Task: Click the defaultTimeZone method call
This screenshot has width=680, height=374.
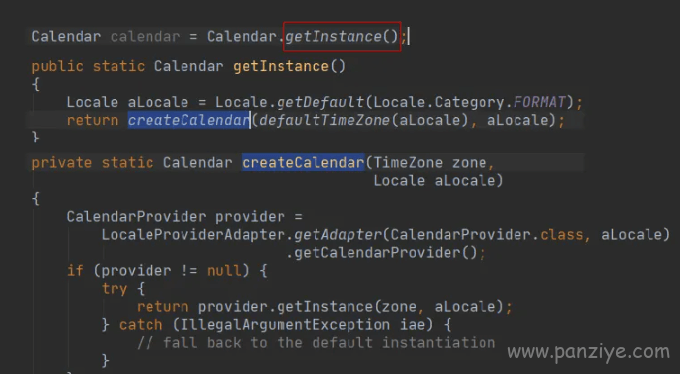Action: (x=324, y=120)
